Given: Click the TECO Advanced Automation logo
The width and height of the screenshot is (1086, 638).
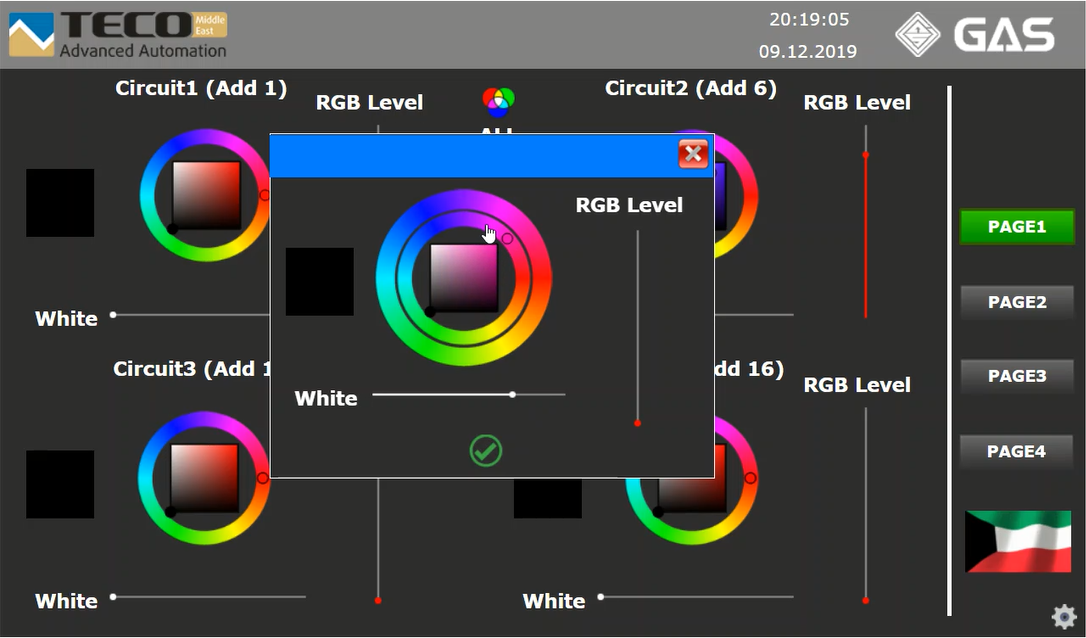Looking at the screenshot, I should click(118, 35).
